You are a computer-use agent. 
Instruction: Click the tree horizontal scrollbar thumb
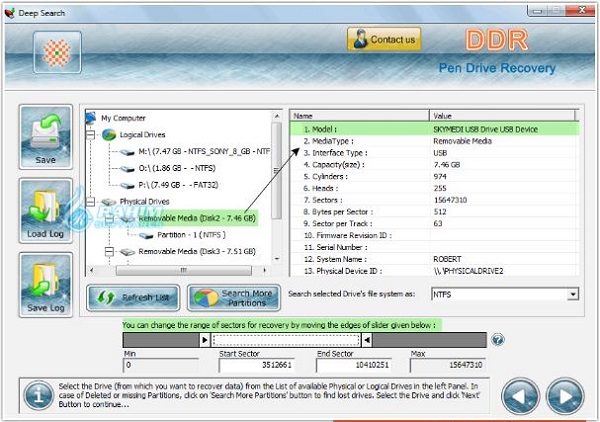tap(184, 270)
